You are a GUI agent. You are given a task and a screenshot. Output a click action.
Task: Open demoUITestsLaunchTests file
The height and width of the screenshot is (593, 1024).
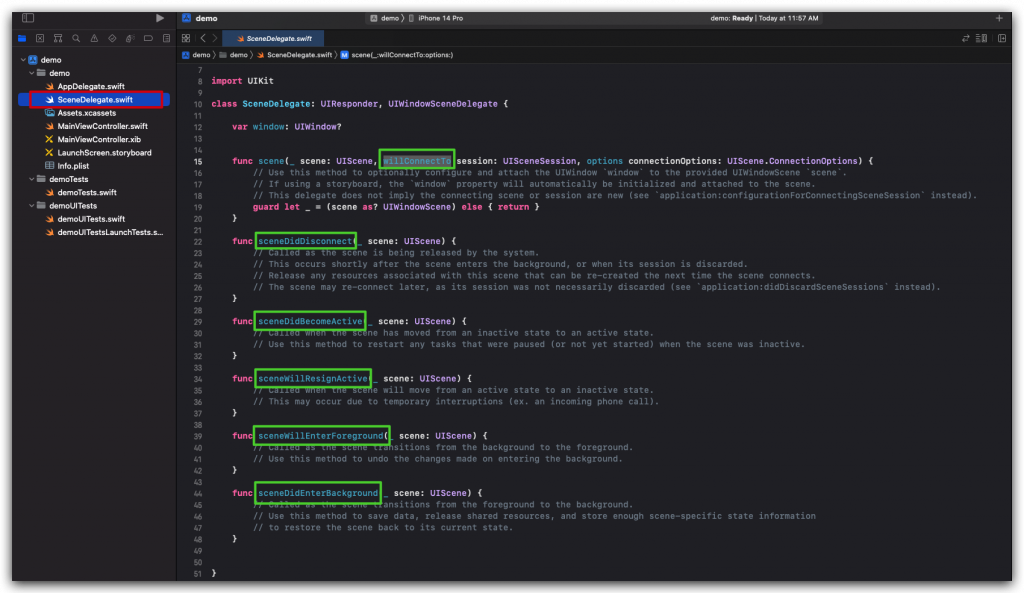110,232
